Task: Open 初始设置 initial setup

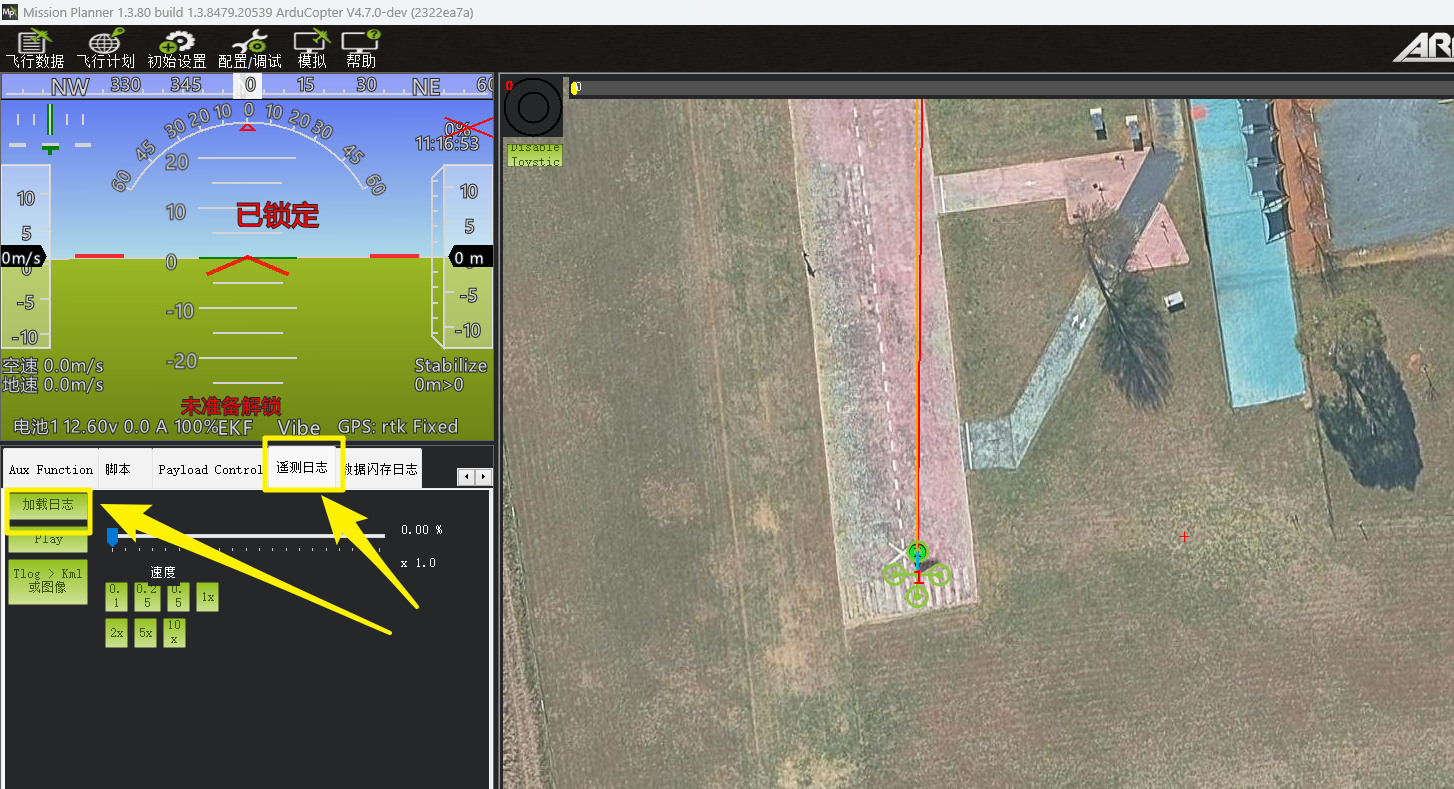Action: [x=177, y=50]
